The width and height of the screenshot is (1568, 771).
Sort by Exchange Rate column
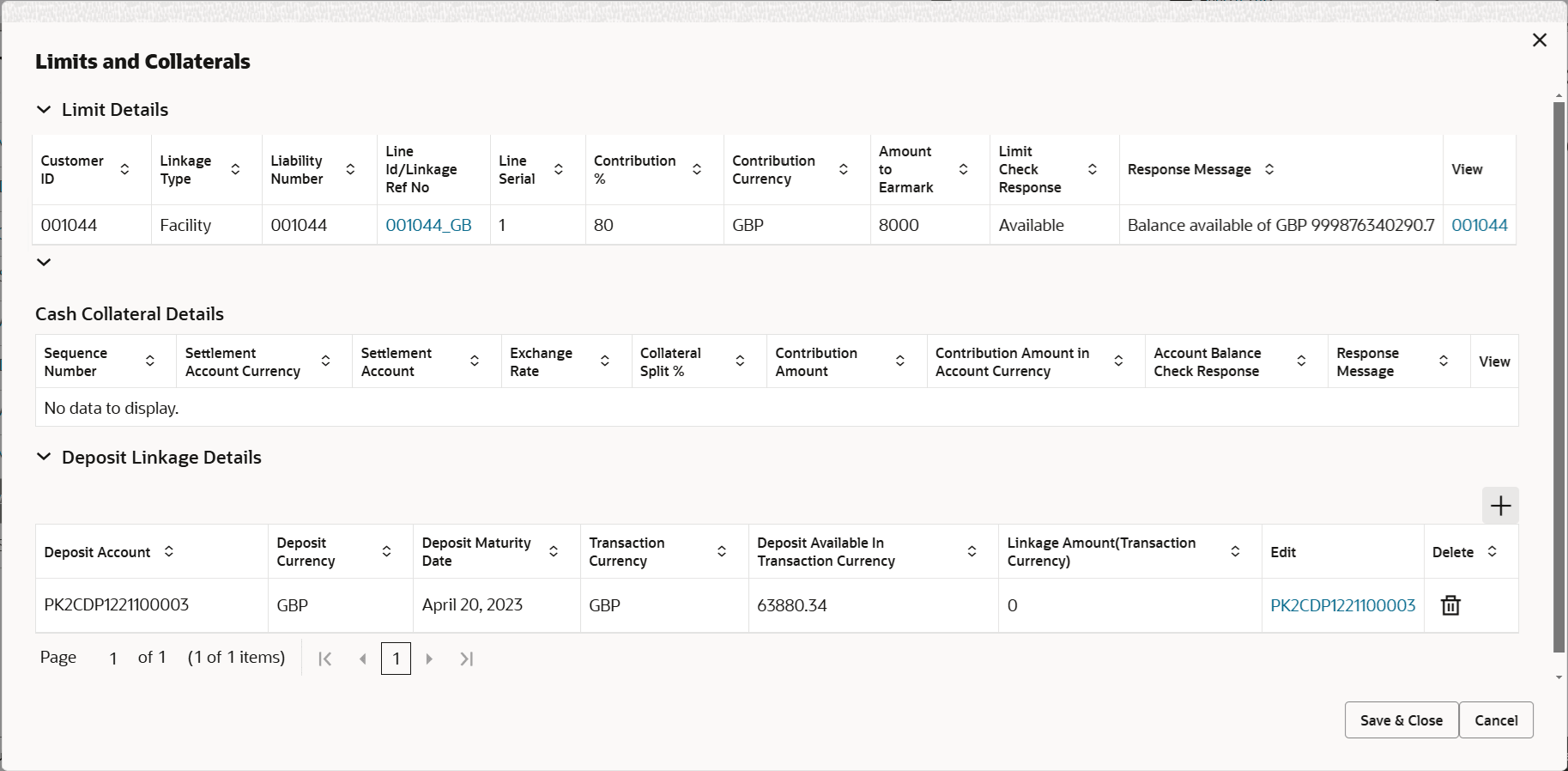[x=605, y=361]
